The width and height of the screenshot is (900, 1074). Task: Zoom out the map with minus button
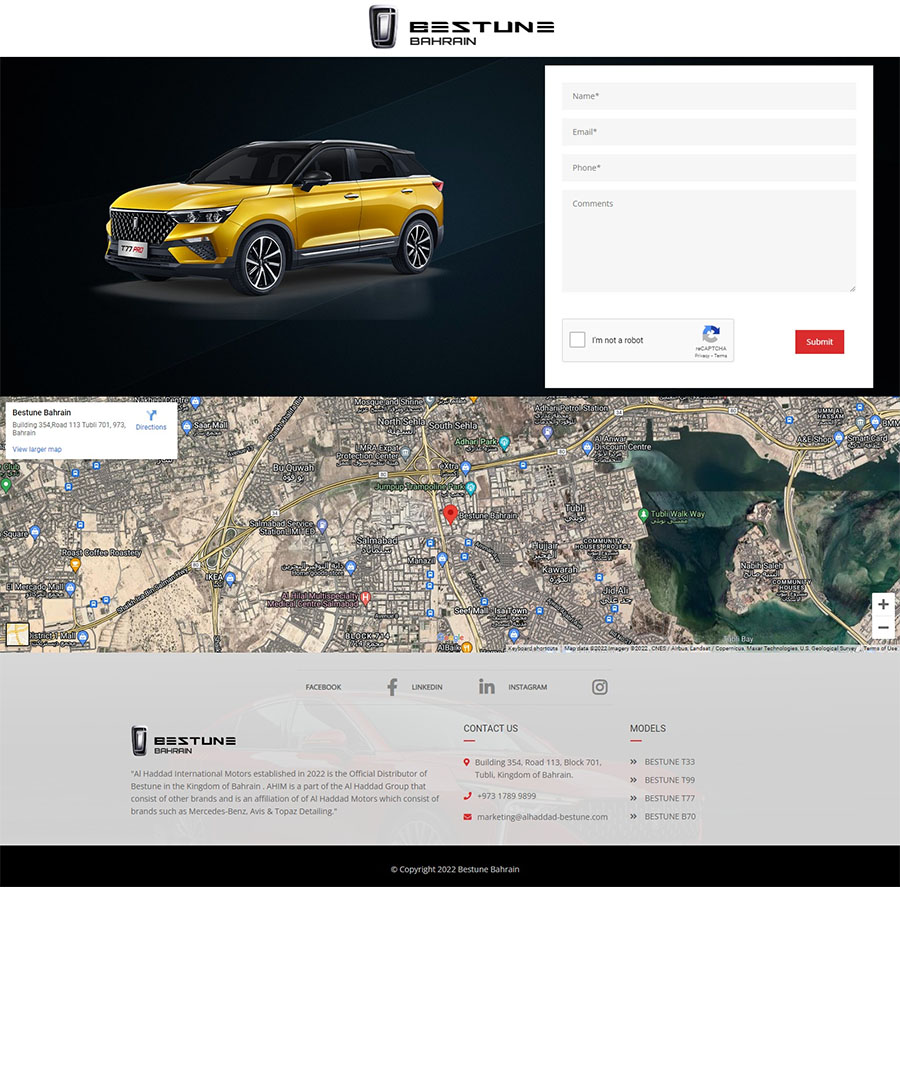pos(884,627)
